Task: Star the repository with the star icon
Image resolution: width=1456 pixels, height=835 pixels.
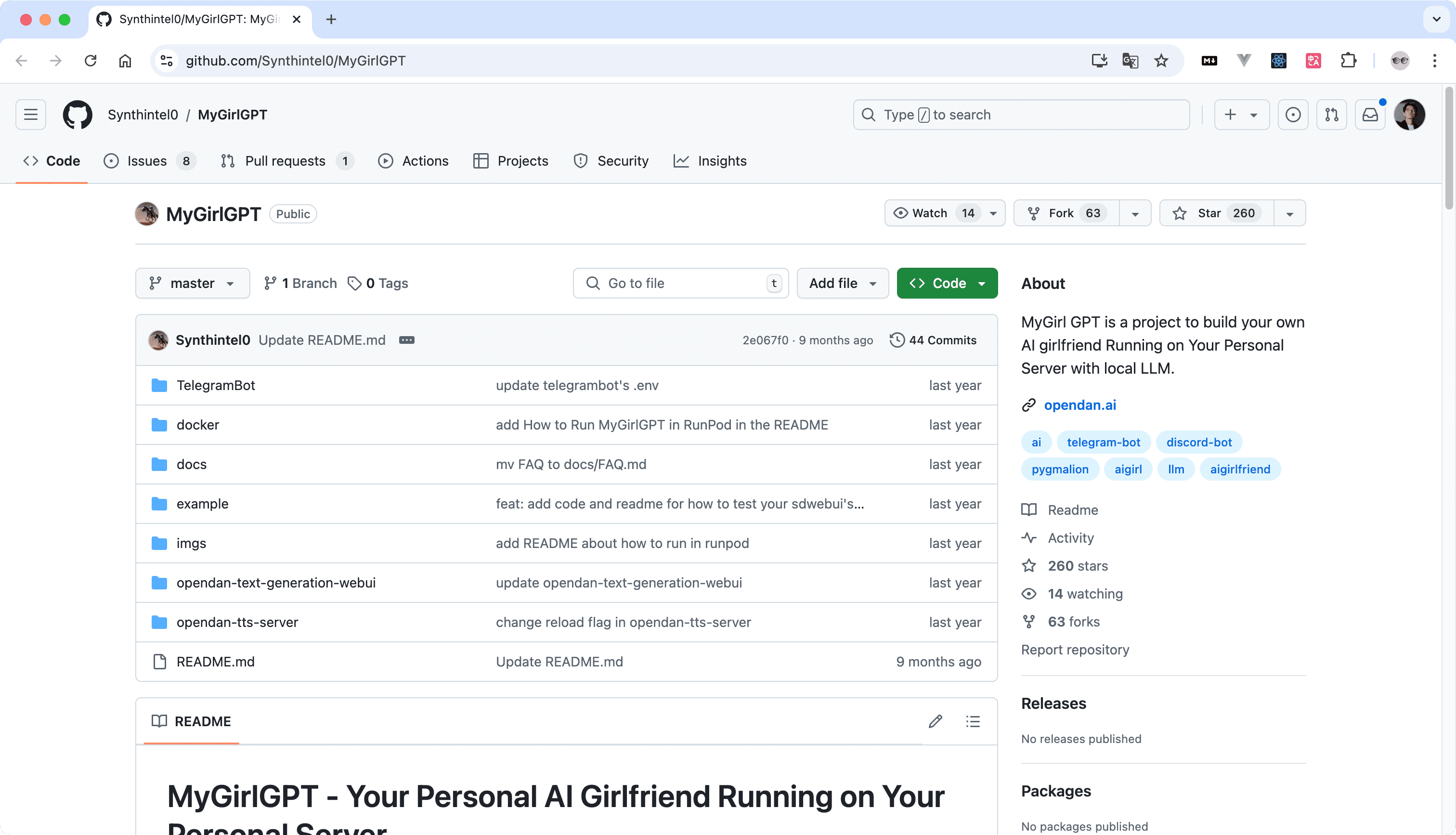Action: click(1179, 213)
